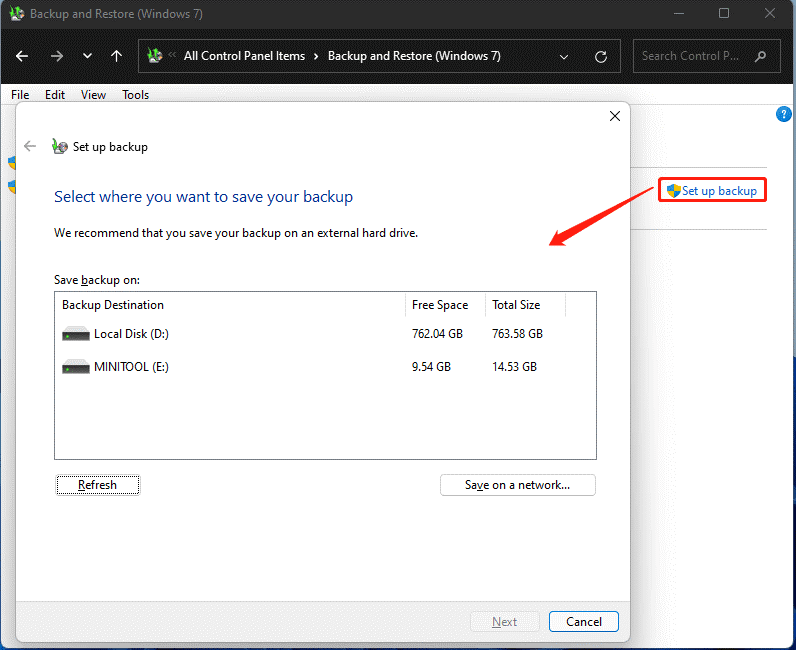Screen dimensions: 796x650
Task: Click the refresh icon beside the address bar
Action: 600,56
